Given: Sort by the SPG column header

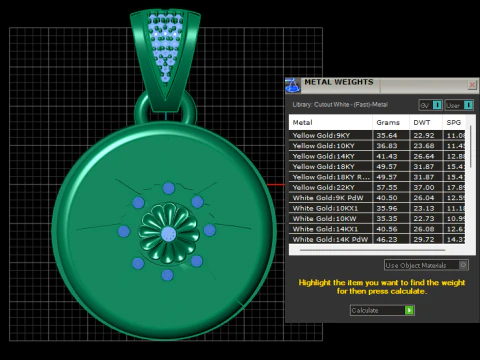Looking at the screenshot, I should (x=454, y=122).
